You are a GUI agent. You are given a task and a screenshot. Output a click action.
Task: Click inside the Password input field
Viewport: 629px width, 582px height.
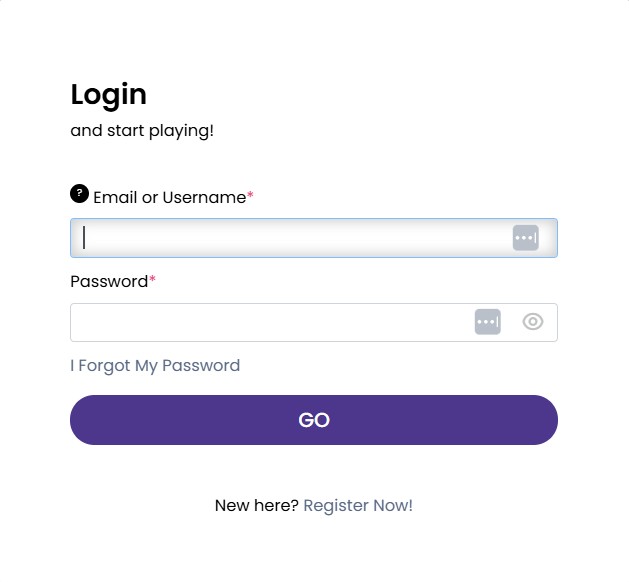coord(314,322)
